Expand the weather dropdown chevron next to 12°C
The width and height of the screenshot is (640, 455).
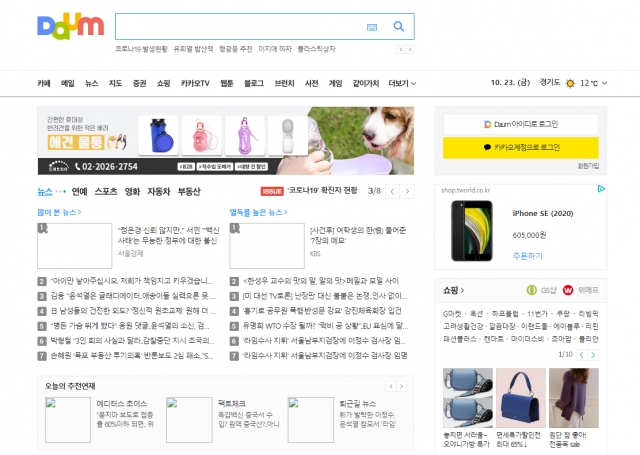[604, 83]
